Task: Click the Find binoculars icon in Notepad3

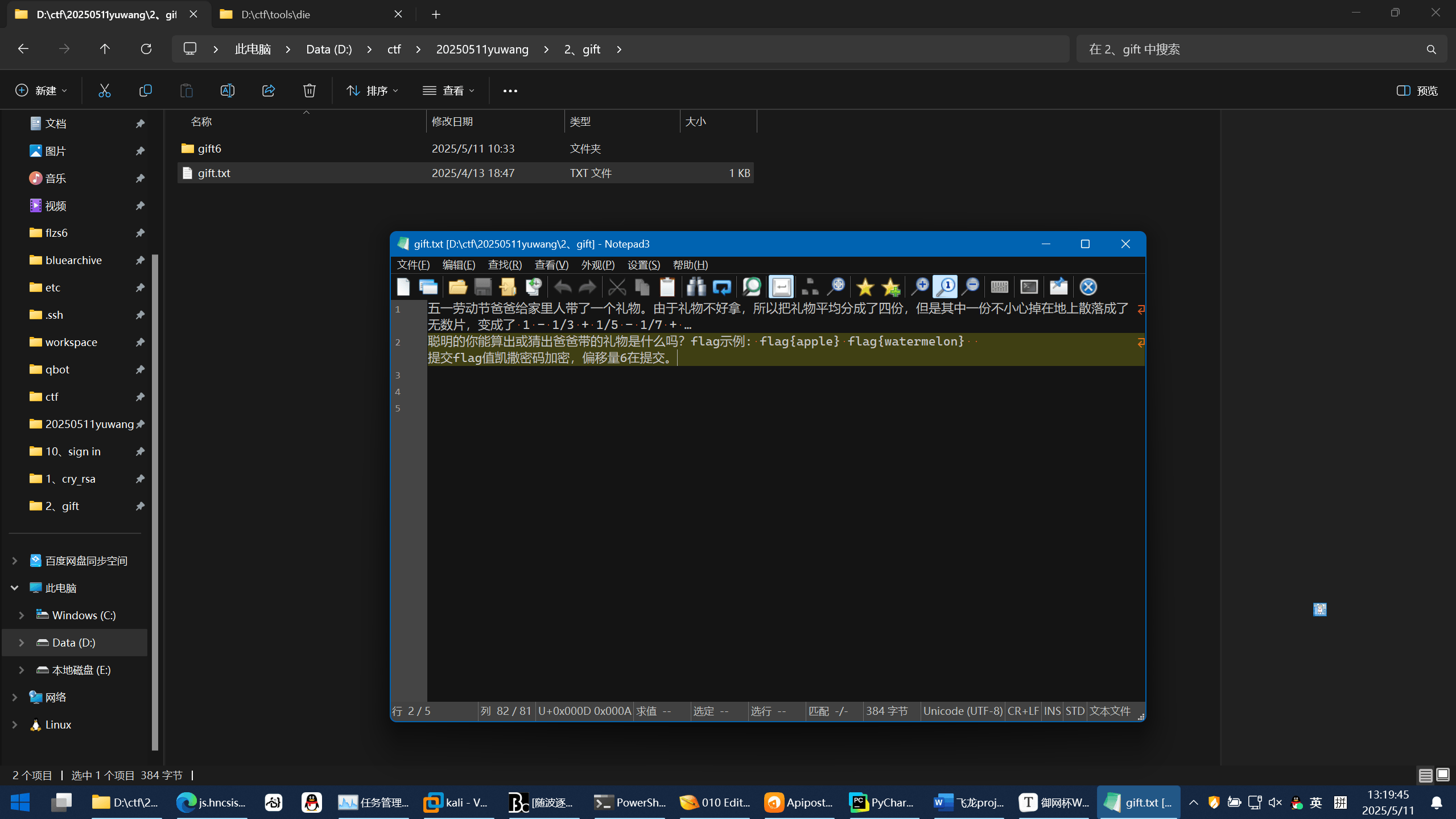Action: tap(696, 287)
